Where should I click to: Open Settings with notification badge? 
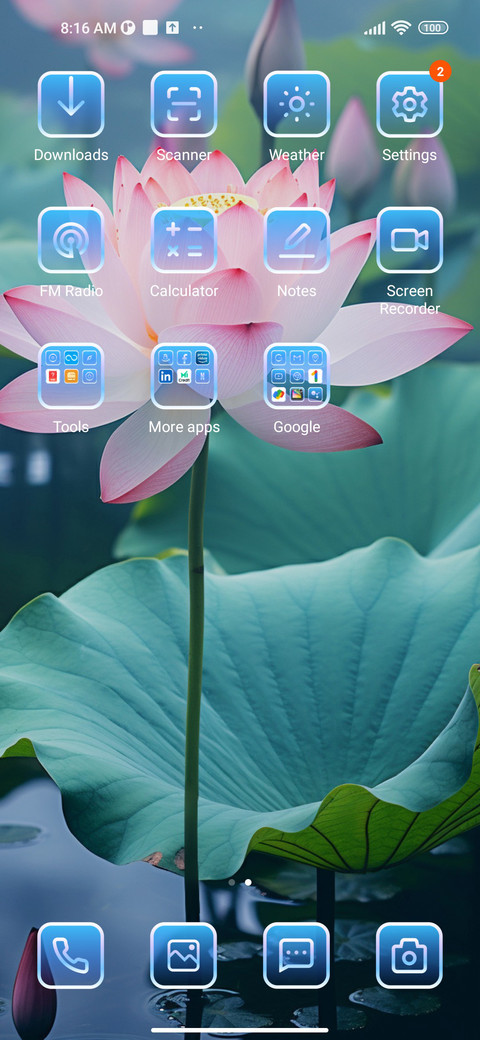pos(409,104)
